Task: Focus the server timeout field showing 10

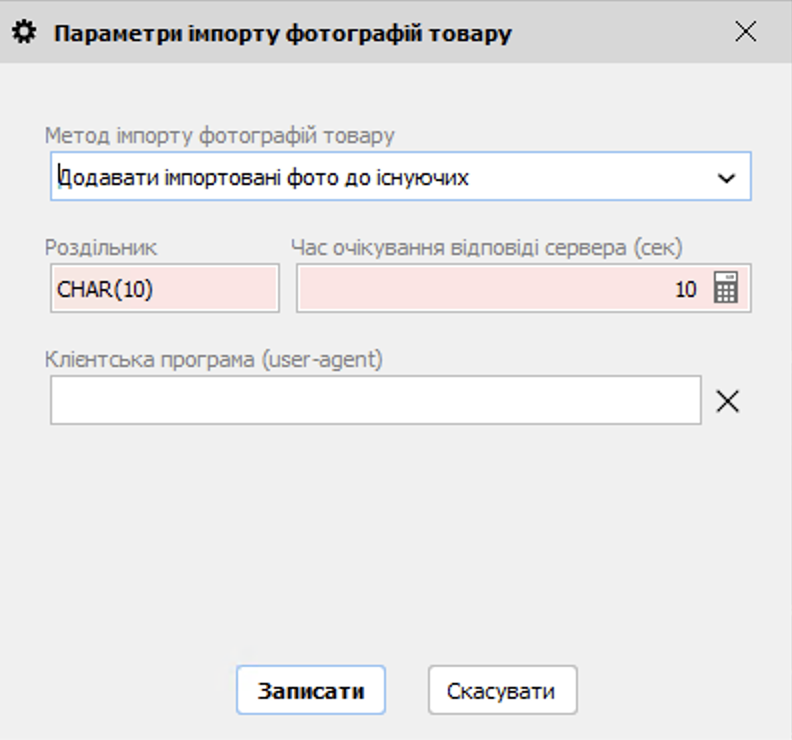Action: point(500,289)
